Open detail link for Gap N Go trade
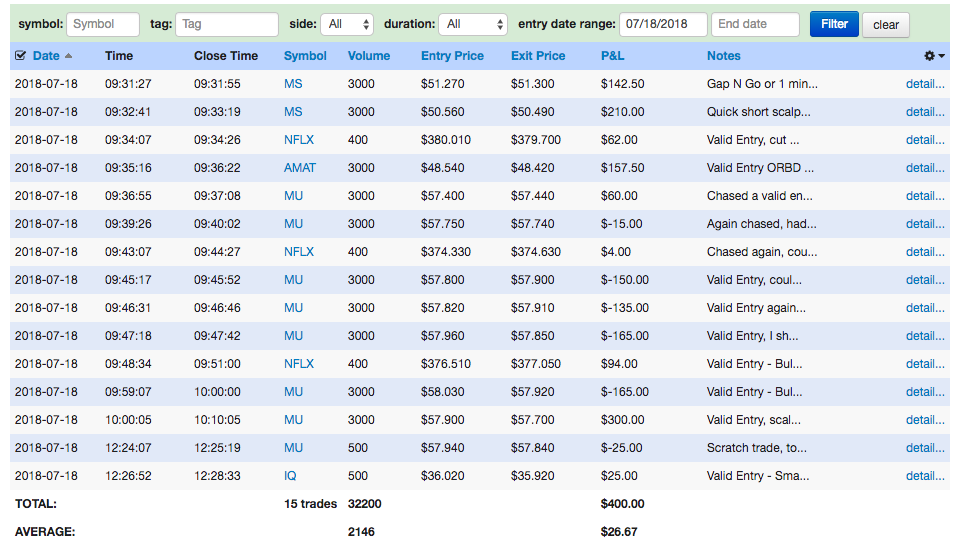 pyautogui.click(x=925, y=84)
